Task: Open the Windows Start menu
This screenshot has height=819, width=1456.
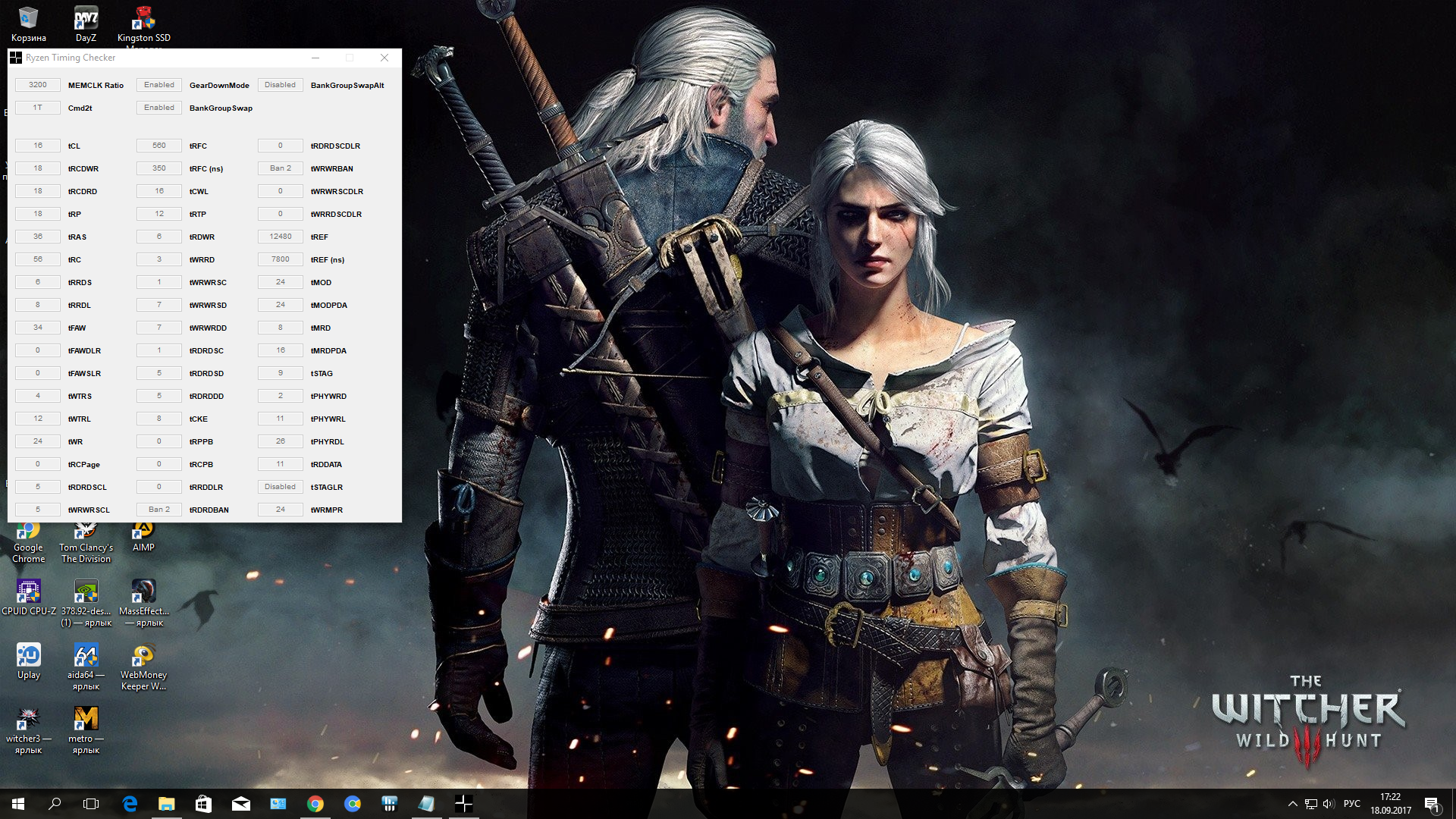Action: 18,803
